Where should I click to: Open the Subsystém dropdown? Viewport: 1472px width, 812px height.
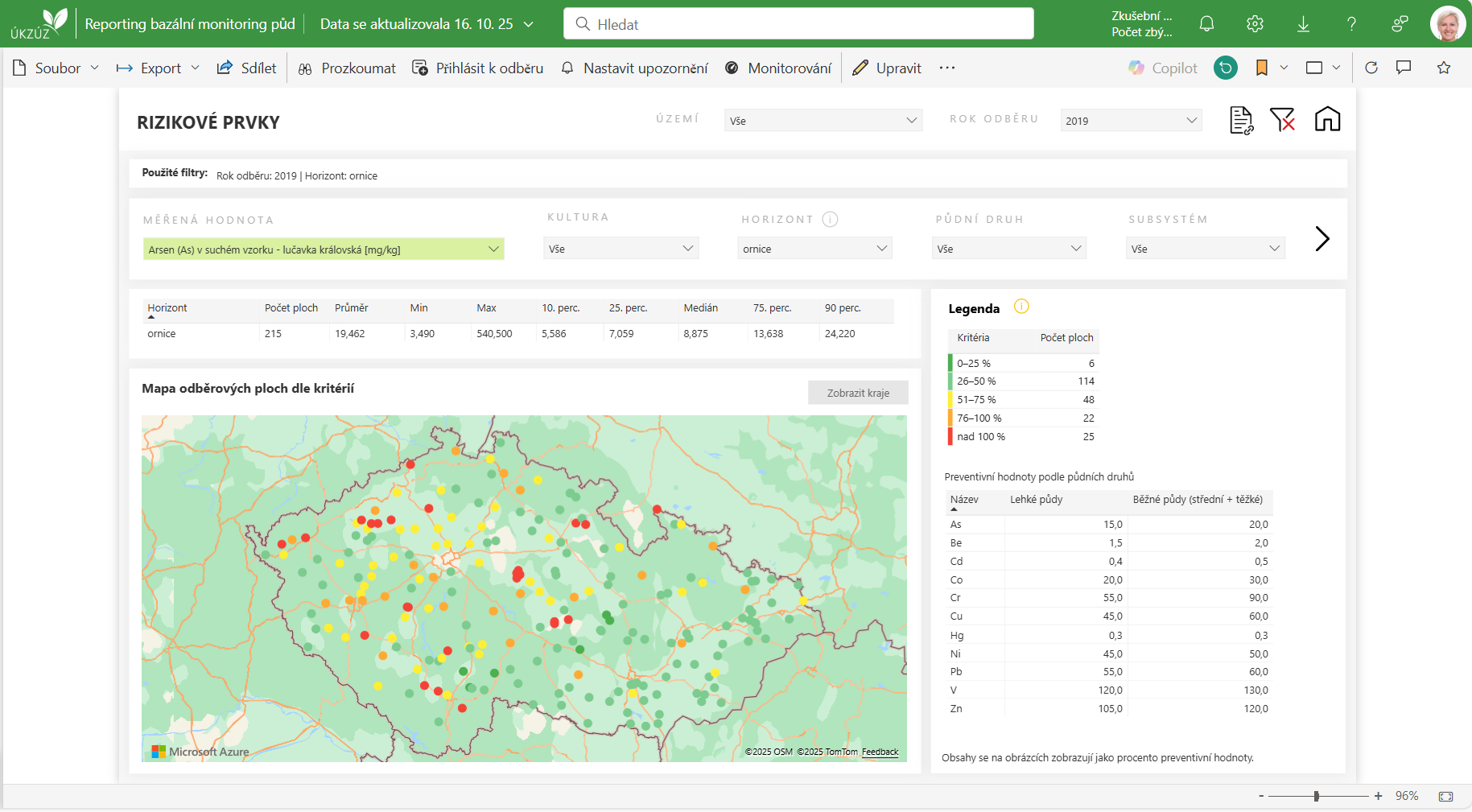[x=1205, y=249]
